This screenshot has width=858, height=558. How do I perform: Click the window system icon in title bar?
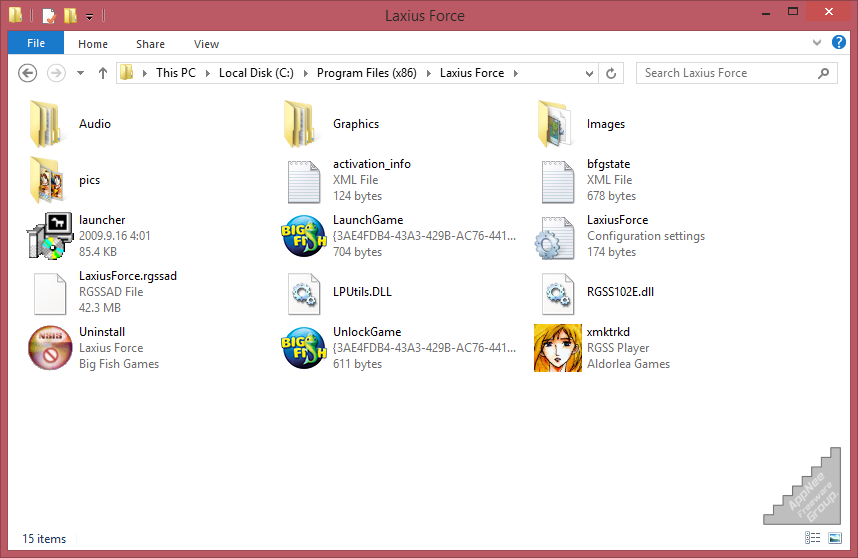15,15
